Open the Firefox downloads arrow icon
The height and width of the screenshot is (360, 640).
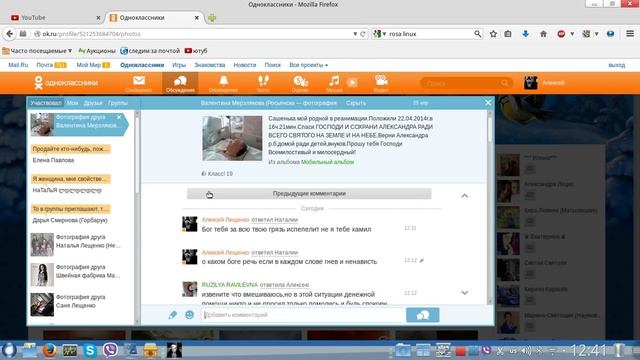pos(525,34)
